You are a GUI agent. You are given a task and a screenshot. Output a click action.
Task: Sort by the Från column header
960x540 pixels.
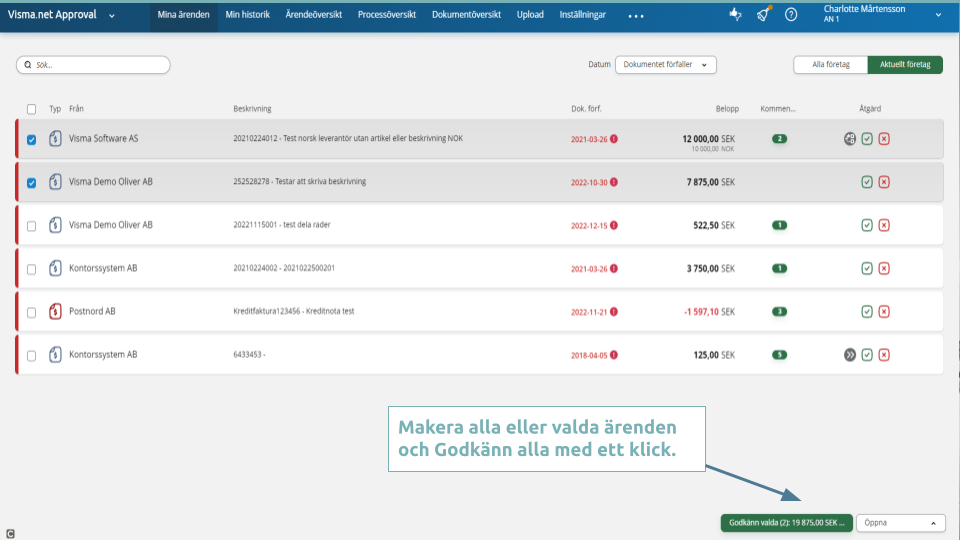tap(76, 109)
